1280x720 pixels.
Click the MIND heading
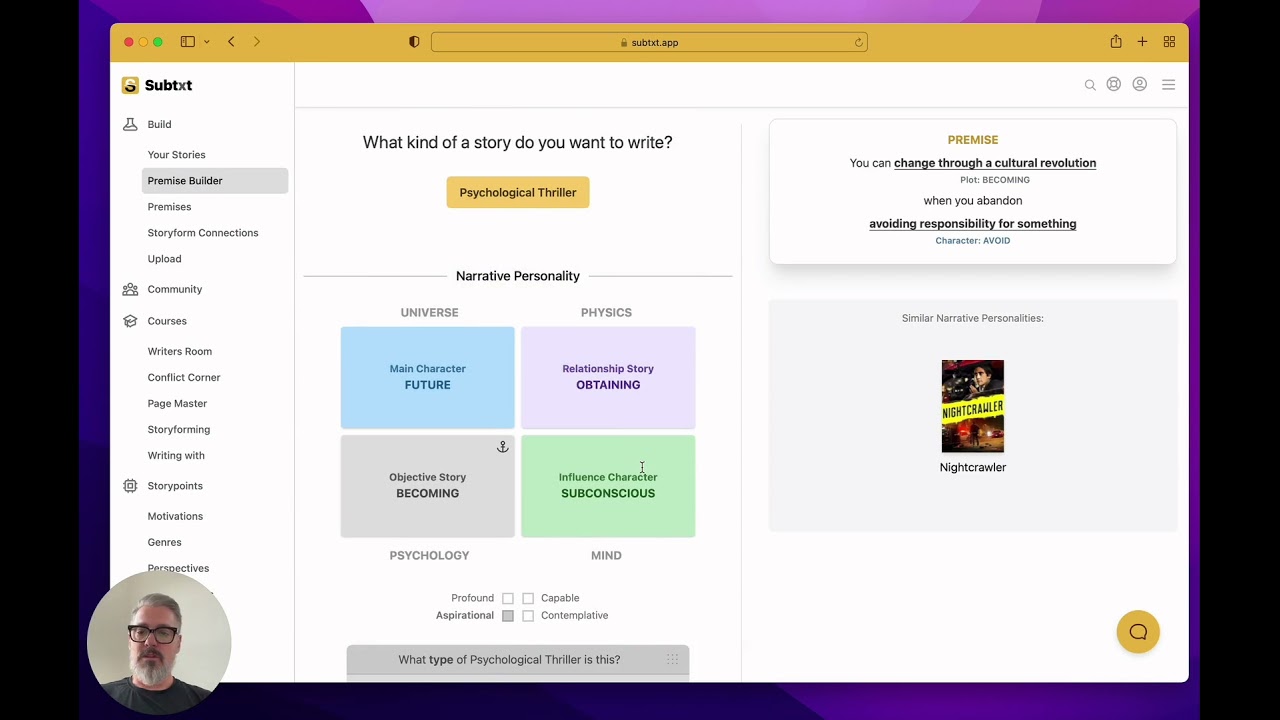click(606, 556)
